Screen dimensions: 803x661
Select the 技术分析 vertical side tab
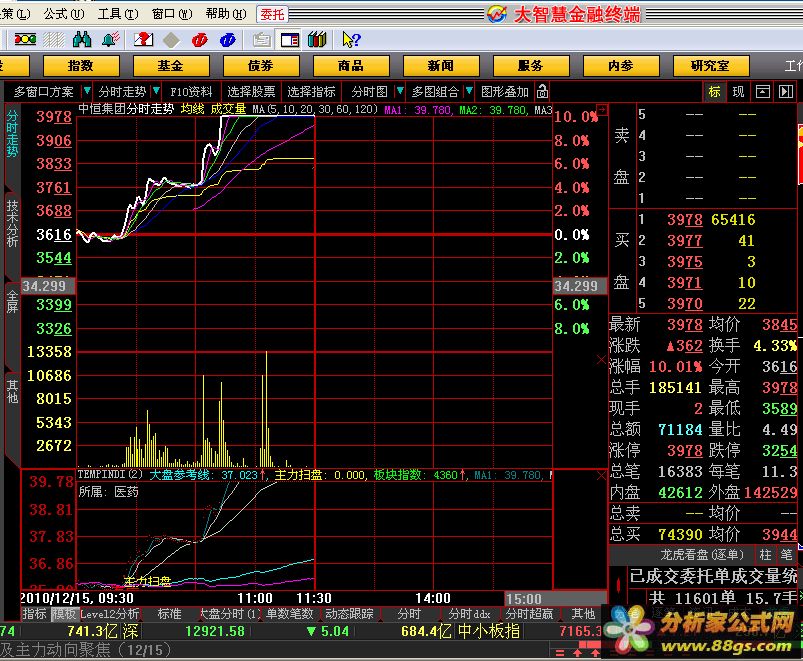pos(12,224)
